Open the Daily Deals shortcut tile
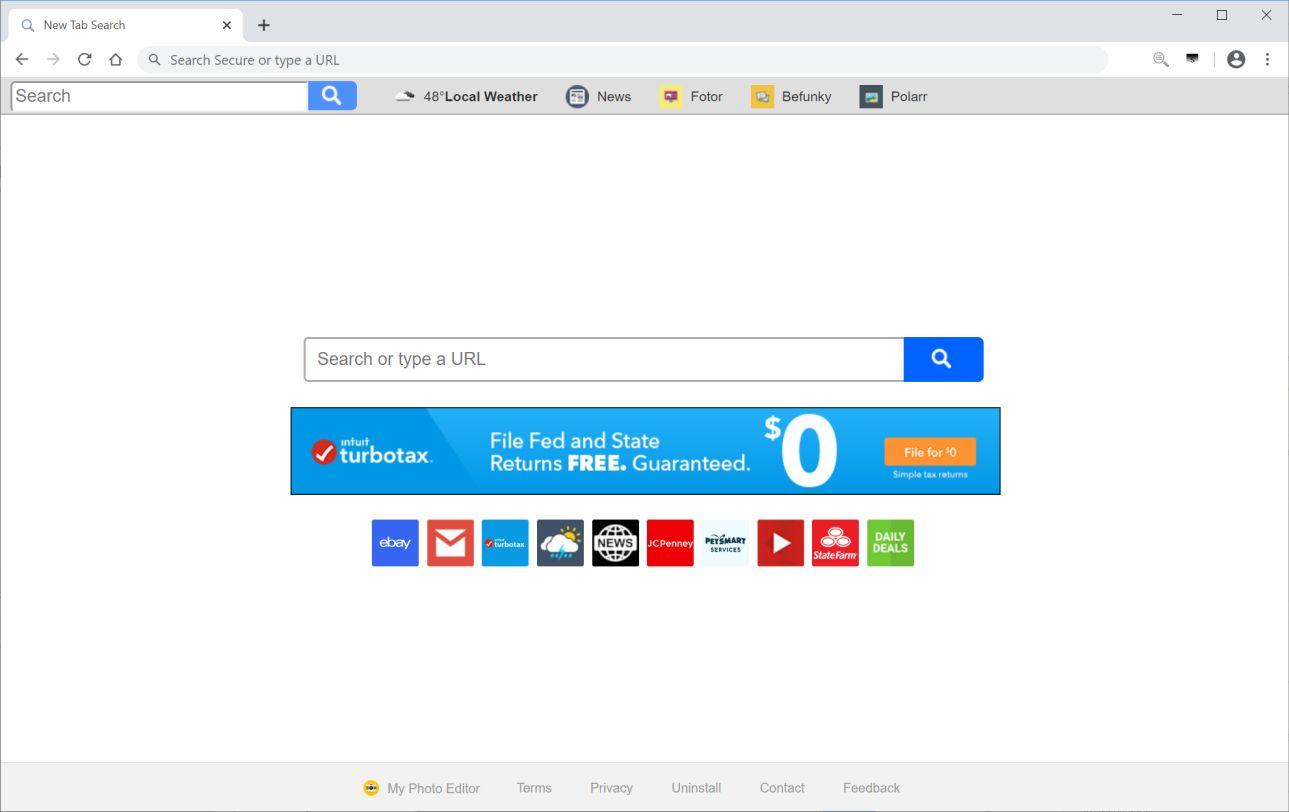1289x812 pixels. tap(890, 543)
